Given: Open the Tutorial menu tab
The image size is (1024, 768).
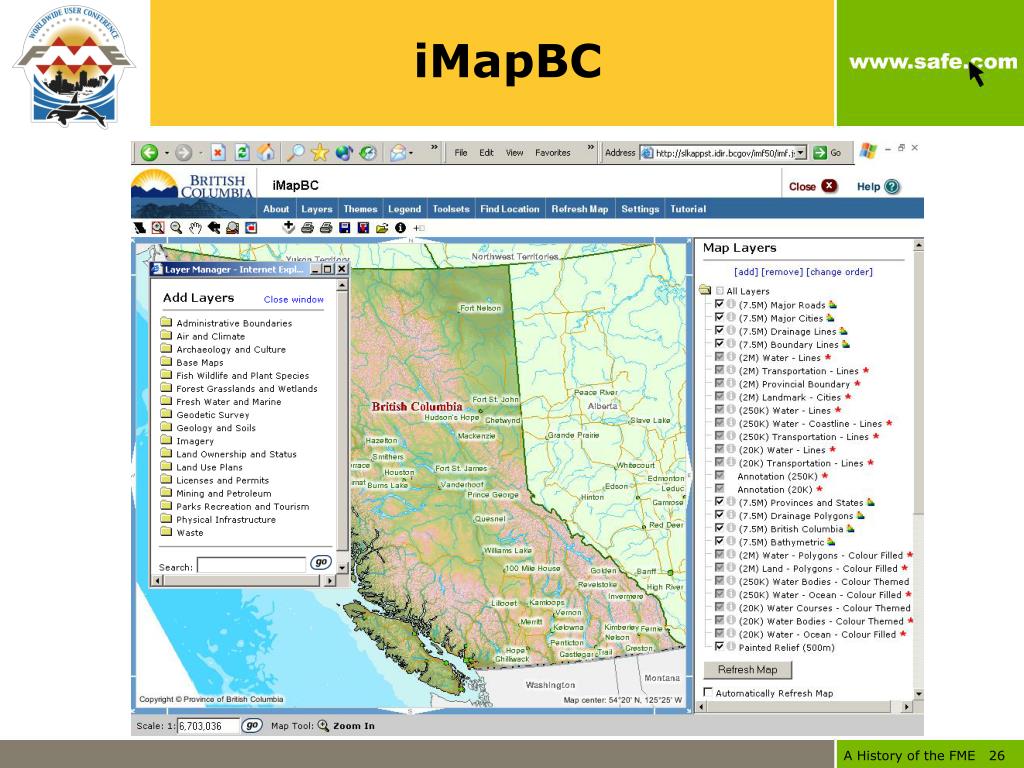Looking at the screenshot, I should (x=688, y=209).
